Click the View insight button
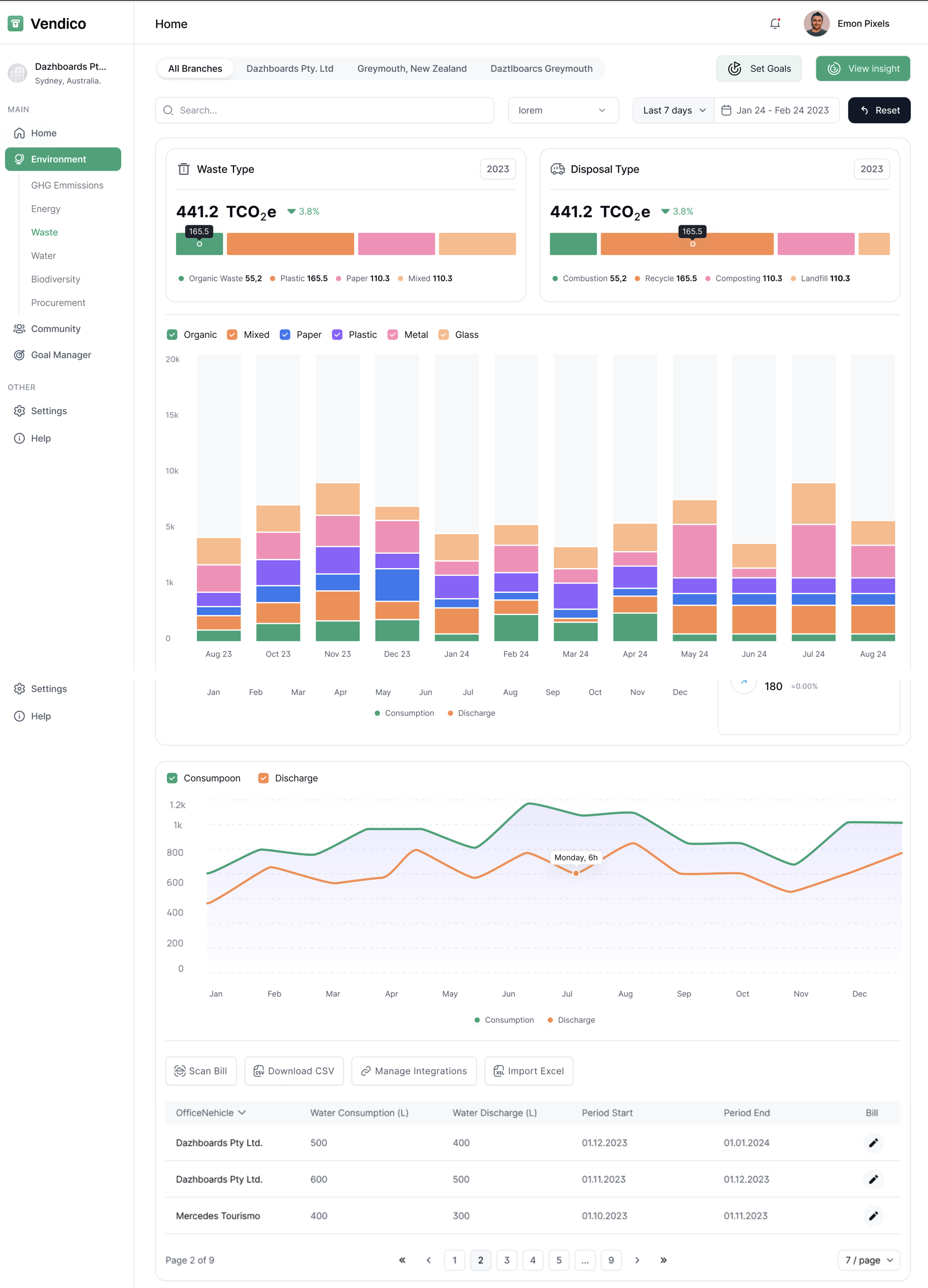Screen dimensions: 928x1288 coord(862,69)
